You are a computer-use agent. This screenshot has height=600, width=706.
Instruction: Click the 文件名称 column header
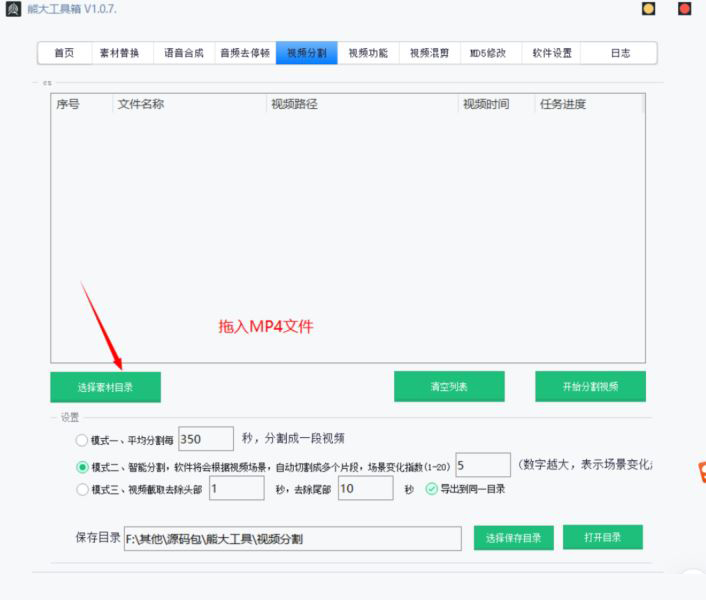click(189, 104)
